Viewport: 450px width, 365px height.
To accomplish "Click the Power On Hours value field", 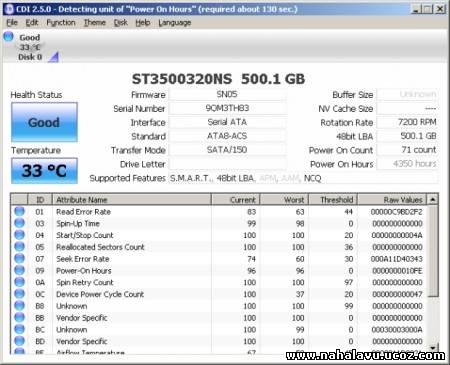I will 407,164.
